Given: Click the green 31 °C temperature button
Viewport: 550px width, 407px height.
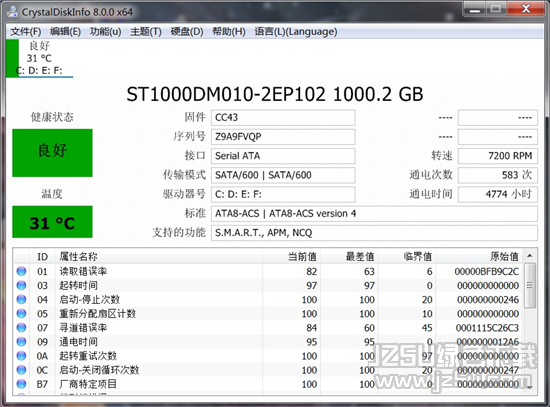Looking at the screenshot, I should [x=52, y=222].
